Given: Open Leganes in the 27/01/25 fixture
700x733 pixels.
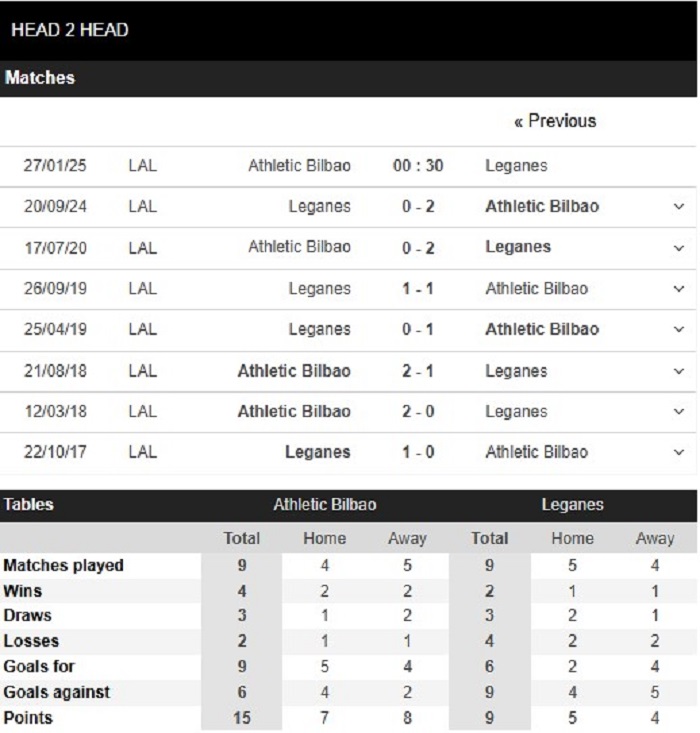Looking at the screenshot, I should click(516, 165).
